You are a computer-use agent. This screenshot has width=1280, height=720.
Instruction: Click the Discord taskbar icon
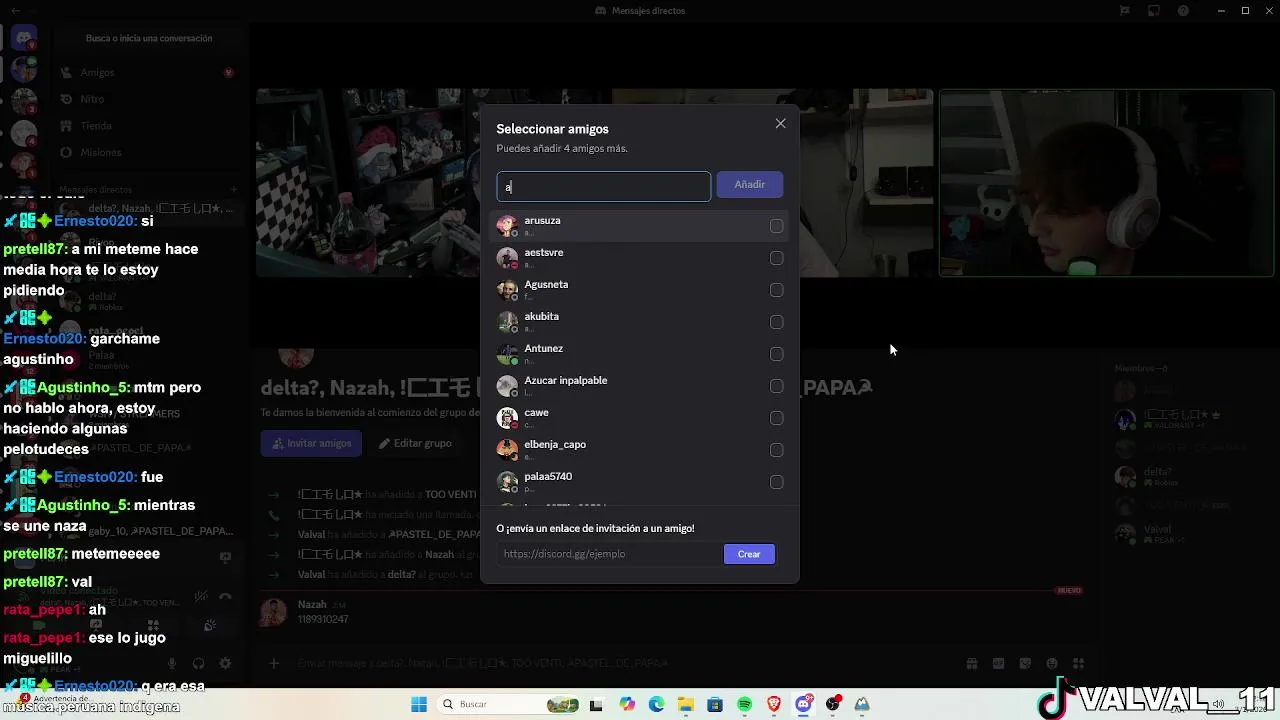(x=804, y=704)
